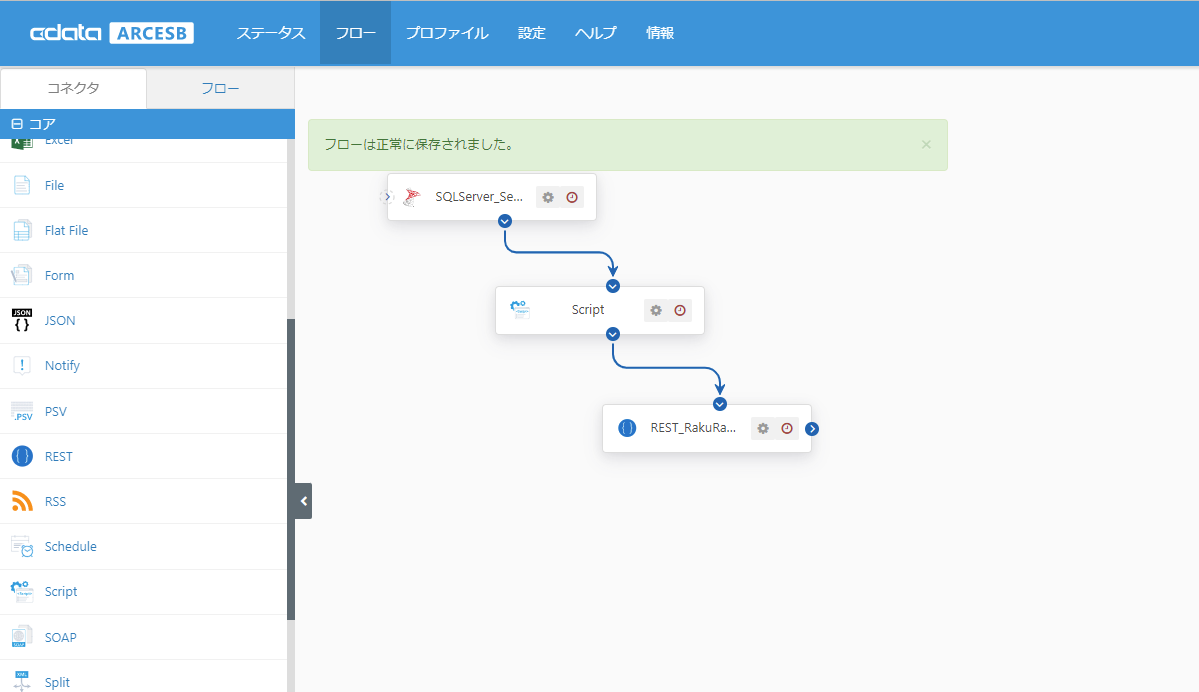Select the JSON connector icon

pos(22,320)
